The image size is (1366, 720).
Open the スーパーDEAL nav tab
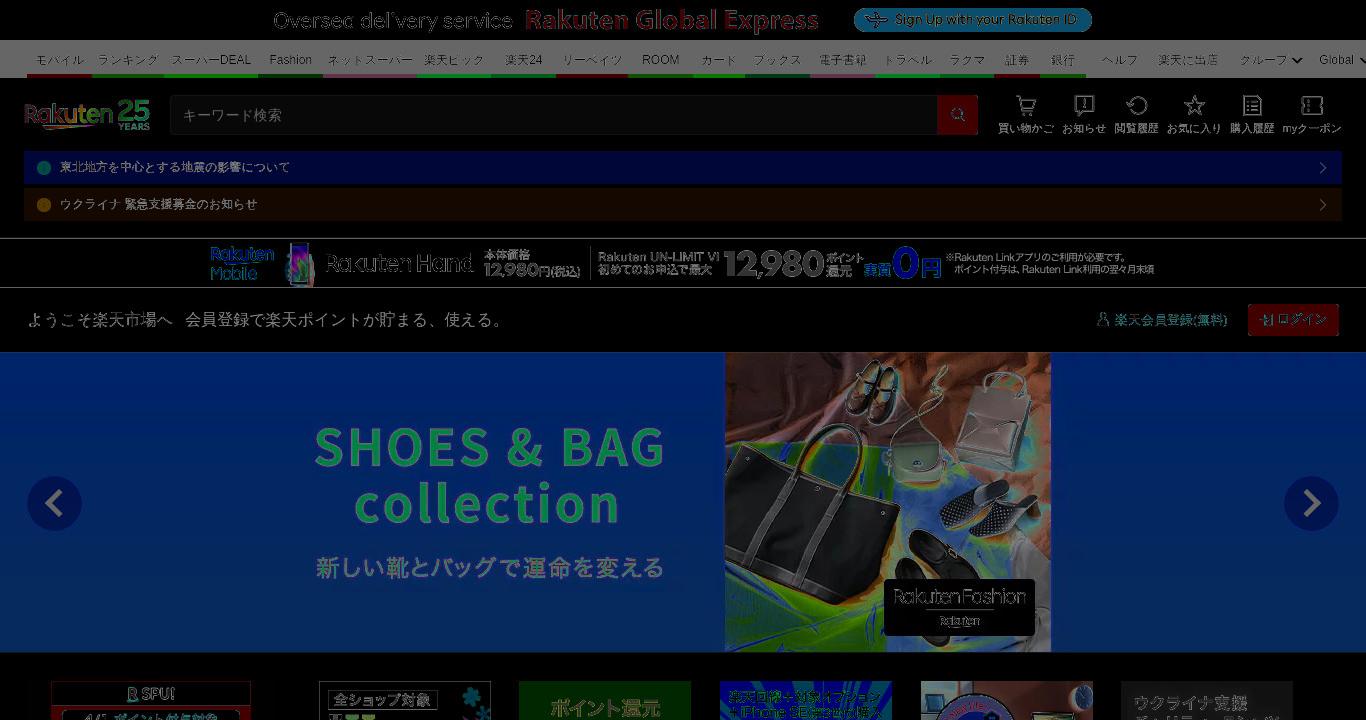click(x=211, y=60)
